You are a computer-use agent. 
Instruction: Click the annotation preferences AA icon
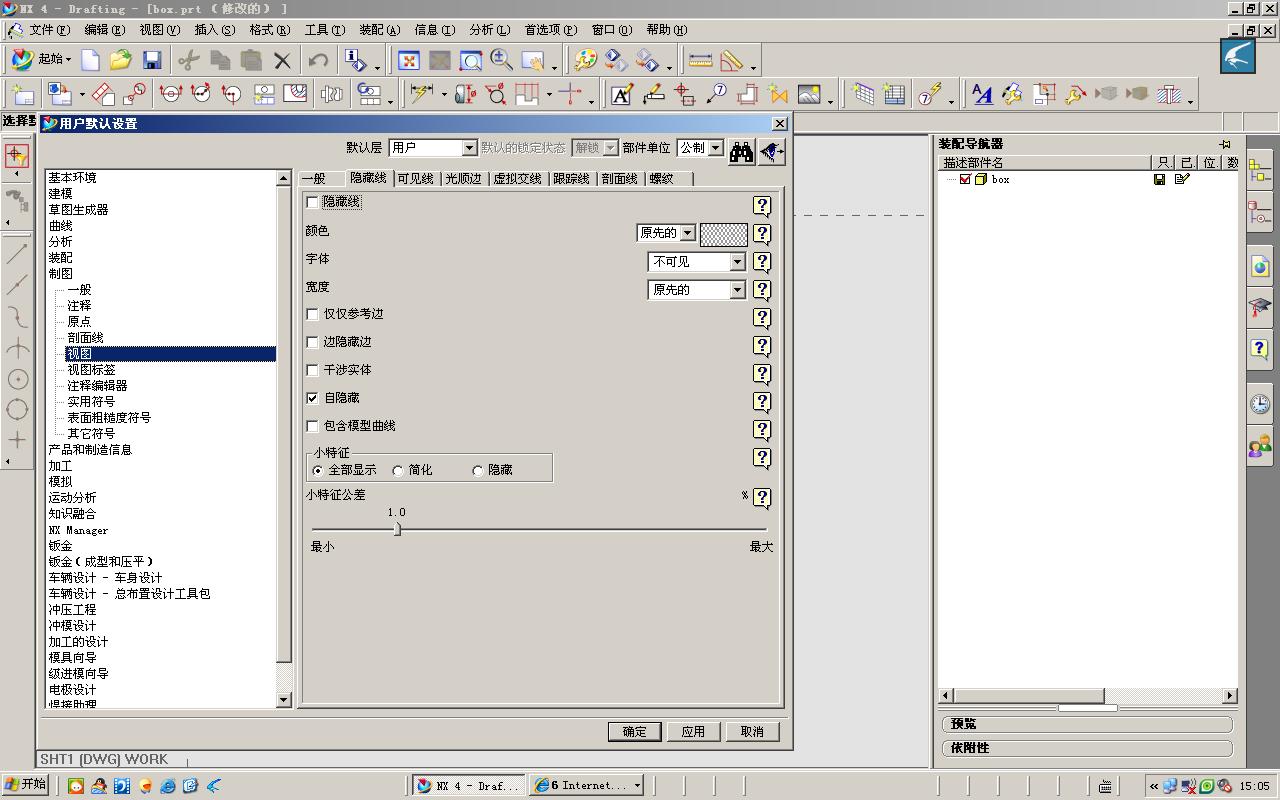982,94
